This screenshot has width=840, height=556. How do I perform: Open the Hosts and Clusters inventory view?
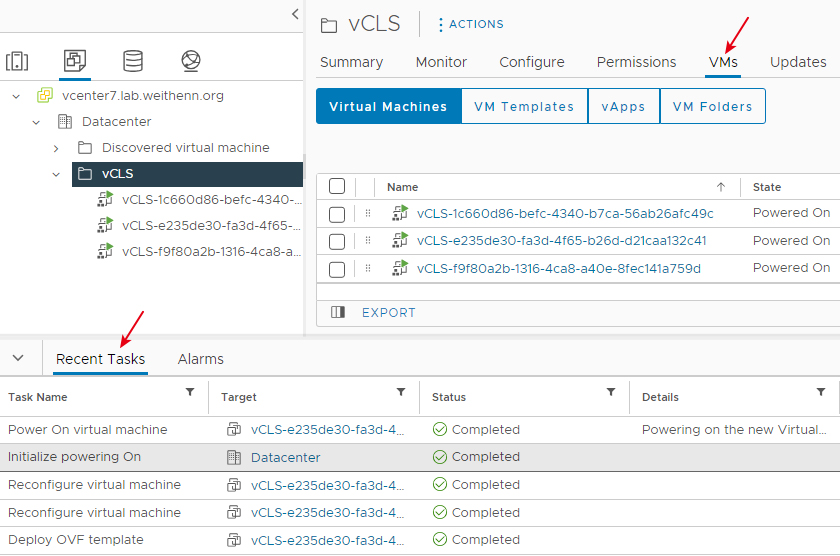17,61
